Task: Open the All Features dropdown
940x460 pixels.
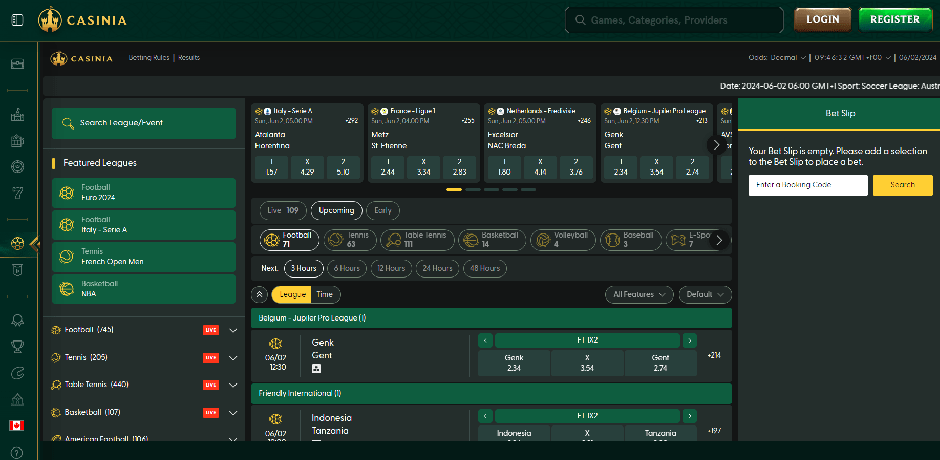Action: coord(639,294)
